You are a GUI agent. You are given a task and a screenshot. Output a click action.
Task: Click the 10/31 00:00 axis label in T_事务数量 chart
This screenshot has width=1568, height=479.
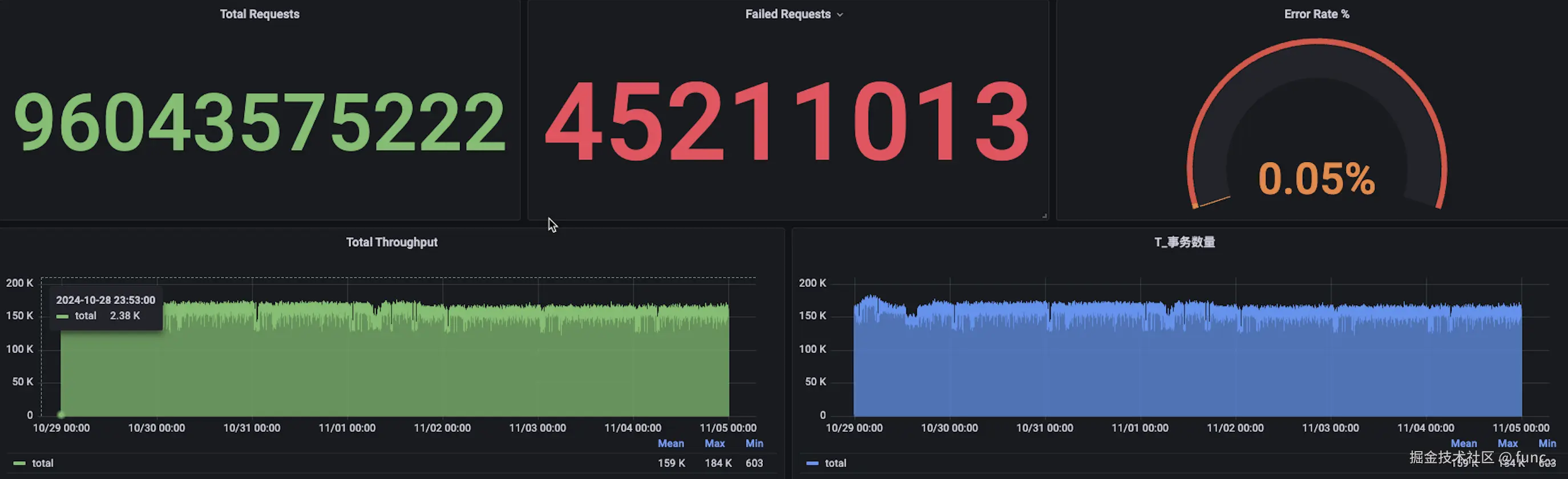1045,428
